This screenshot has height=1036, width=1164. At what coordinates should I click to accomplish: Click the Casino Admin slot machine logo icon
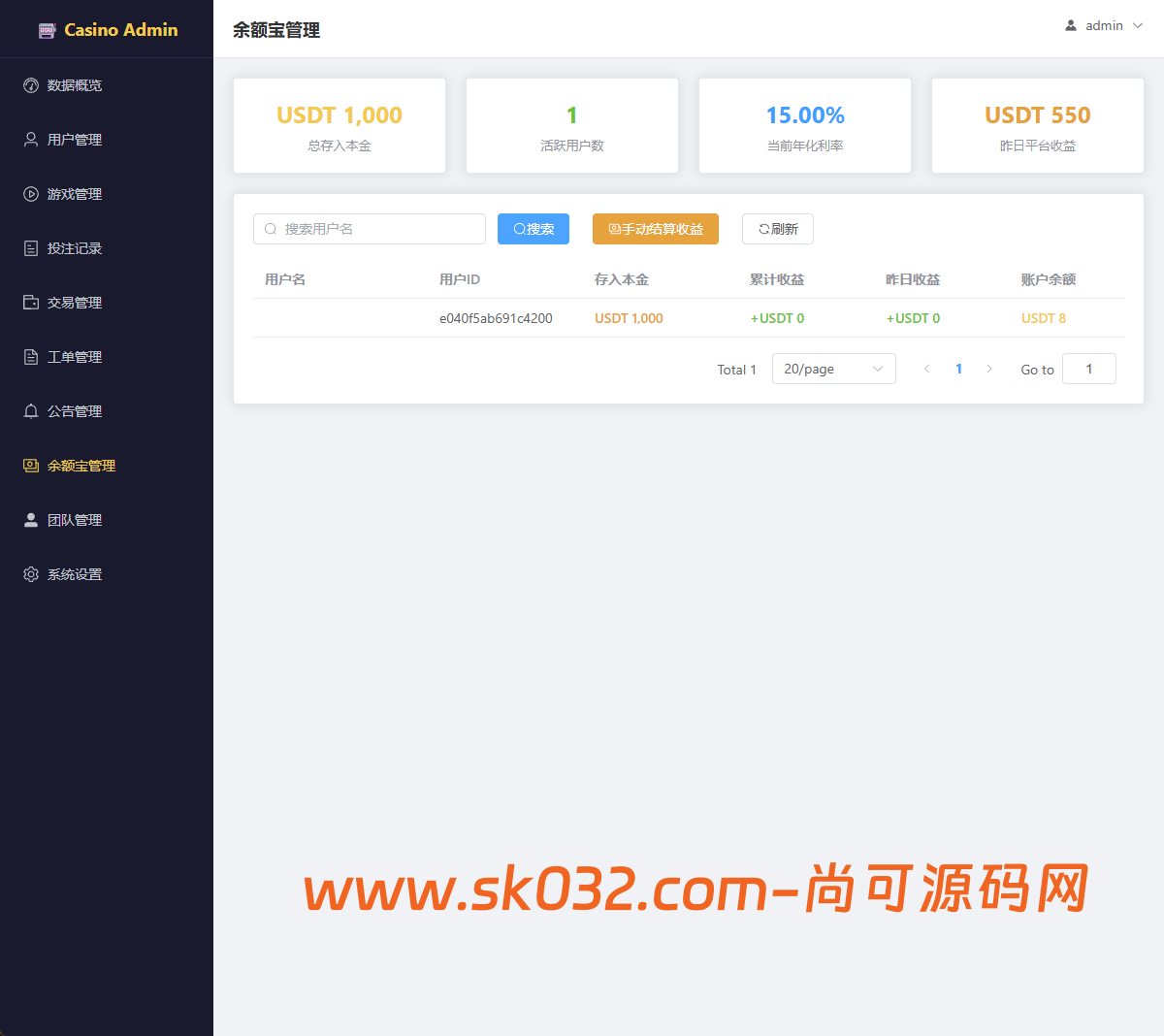click(47, 30)
